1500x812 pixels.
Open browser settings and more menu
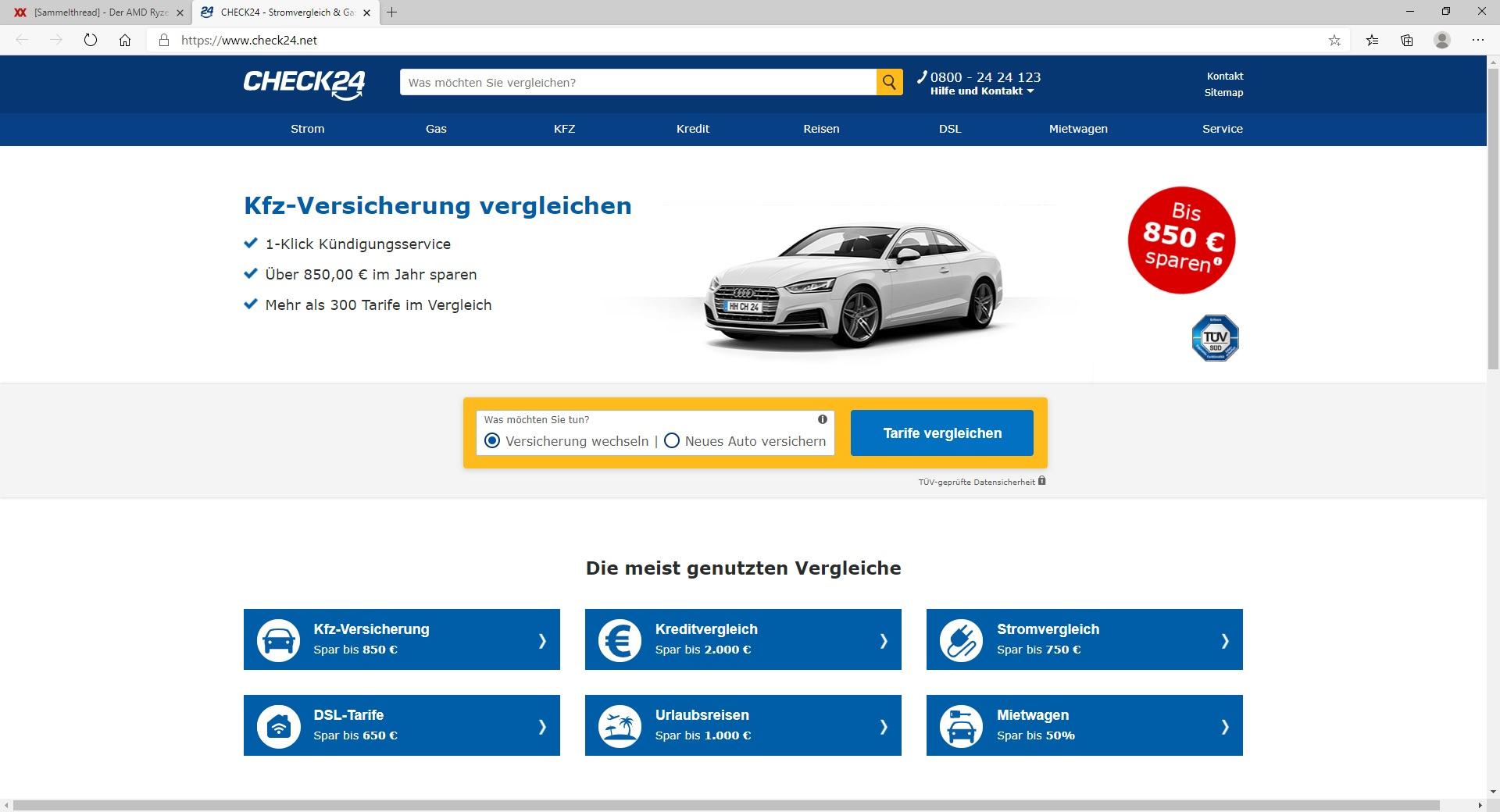tap(1477, 40)
